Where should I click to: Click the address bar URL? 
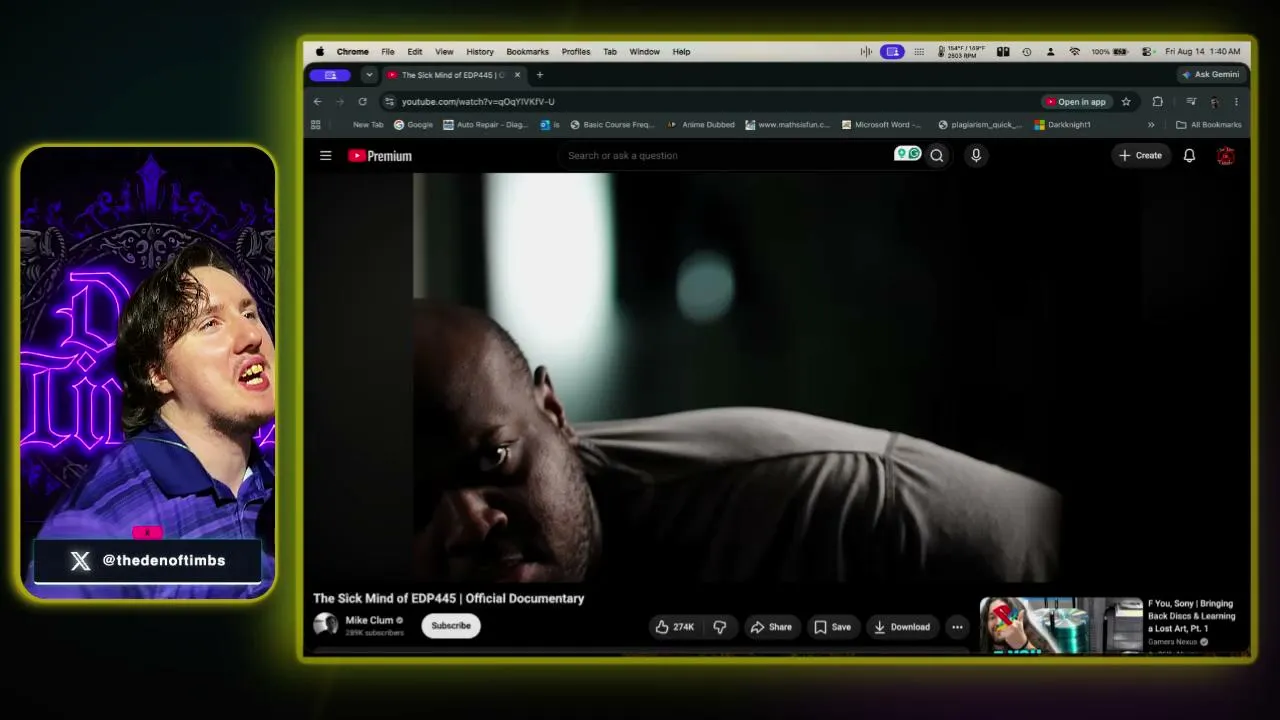[x=478, y=101]
